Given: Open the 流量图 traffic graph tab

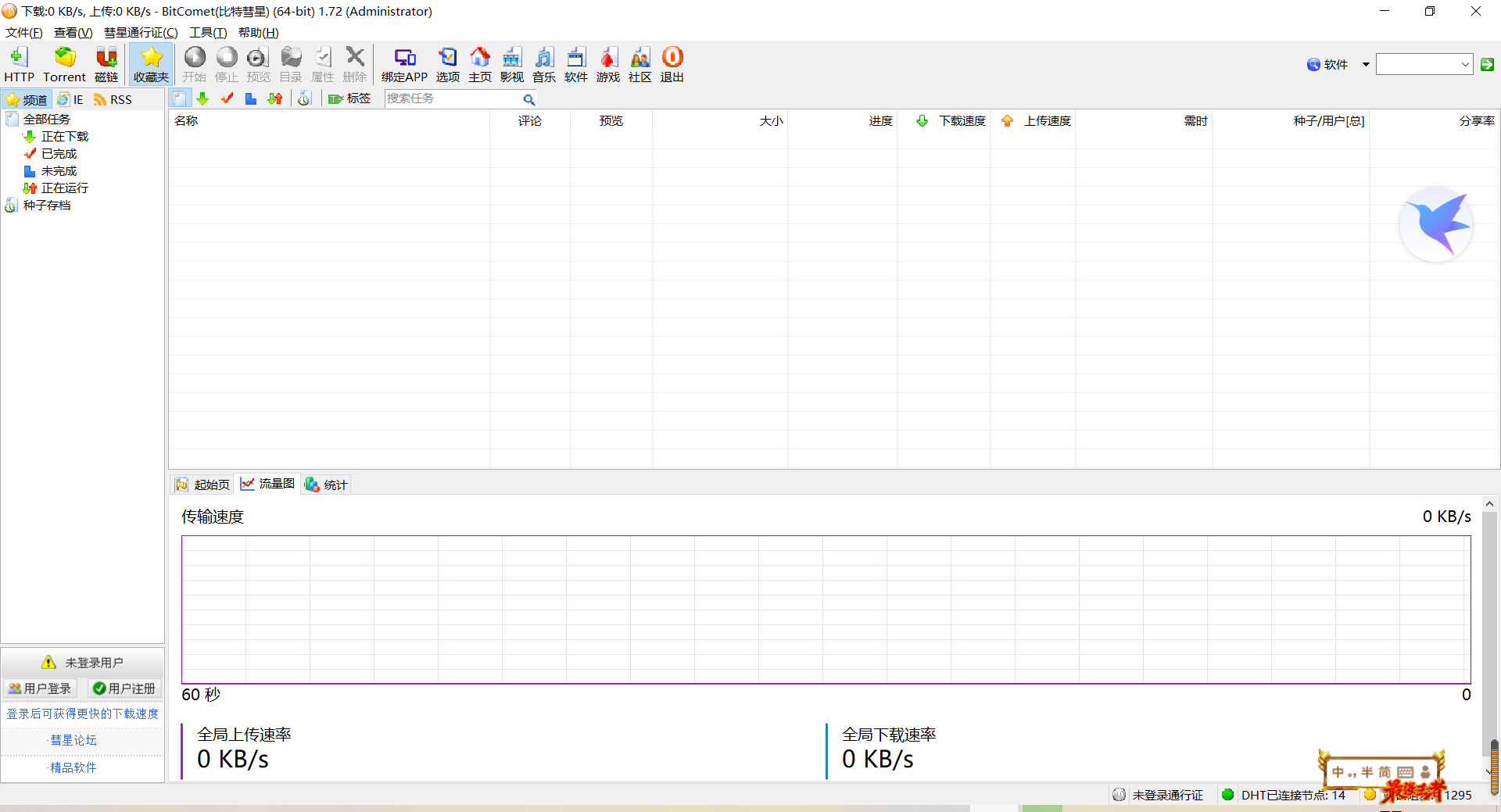Looking at the screenshot, I should click(267, 484).
